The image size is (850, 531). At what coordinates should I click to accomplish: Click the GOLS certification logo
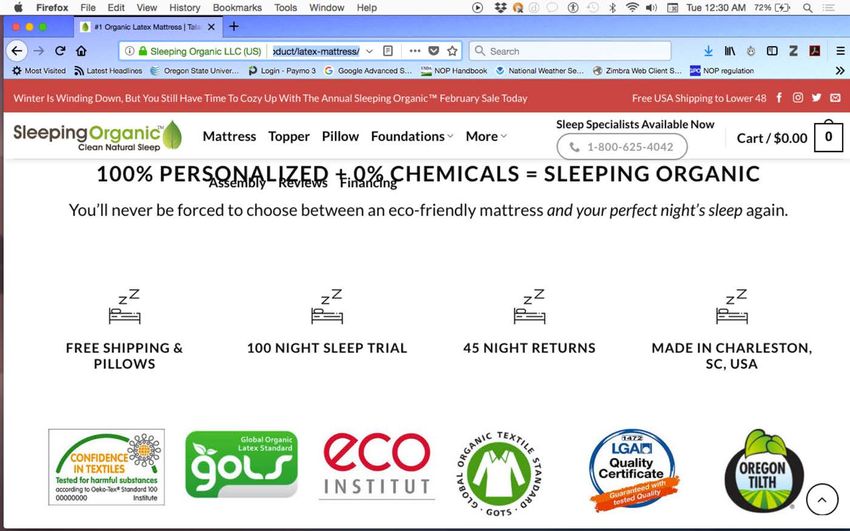(241, 464)
